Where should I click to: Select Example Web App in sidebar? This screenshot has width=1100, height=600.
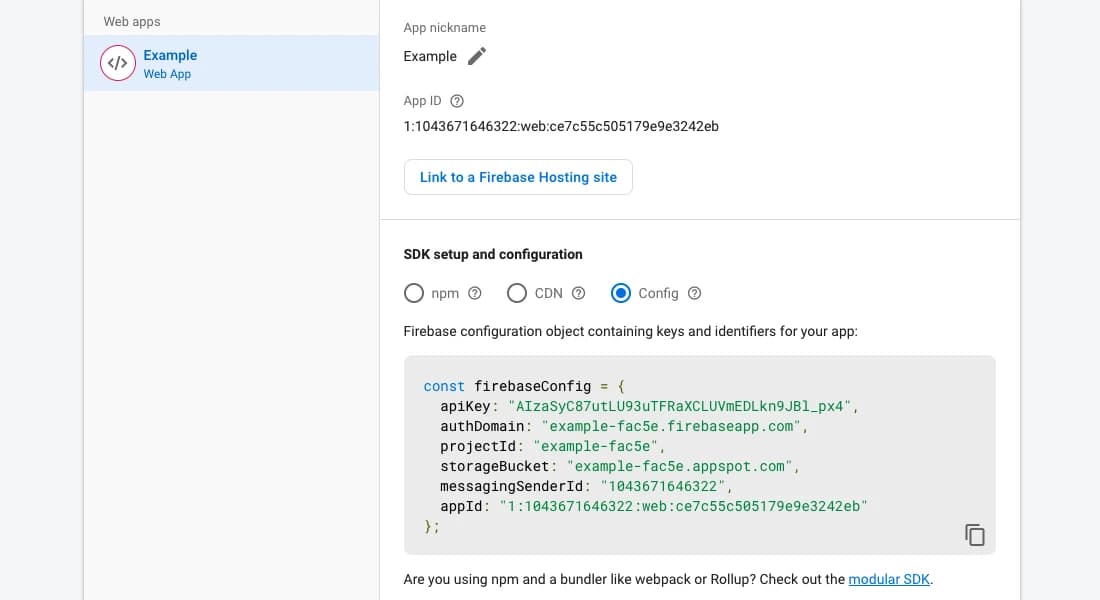coord(231,63)
